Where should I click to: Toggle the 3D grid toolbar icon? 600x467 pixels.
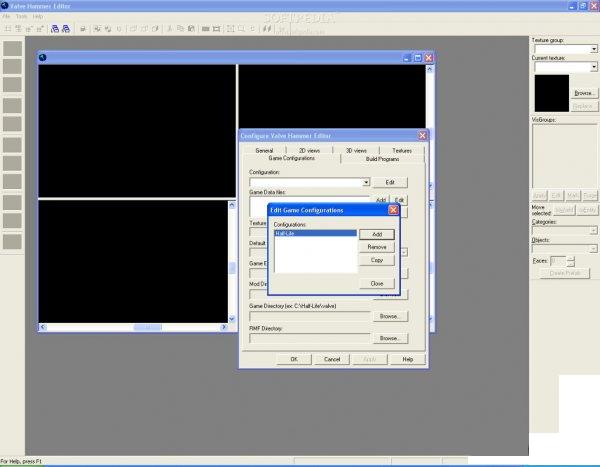[x=18, y=29]
